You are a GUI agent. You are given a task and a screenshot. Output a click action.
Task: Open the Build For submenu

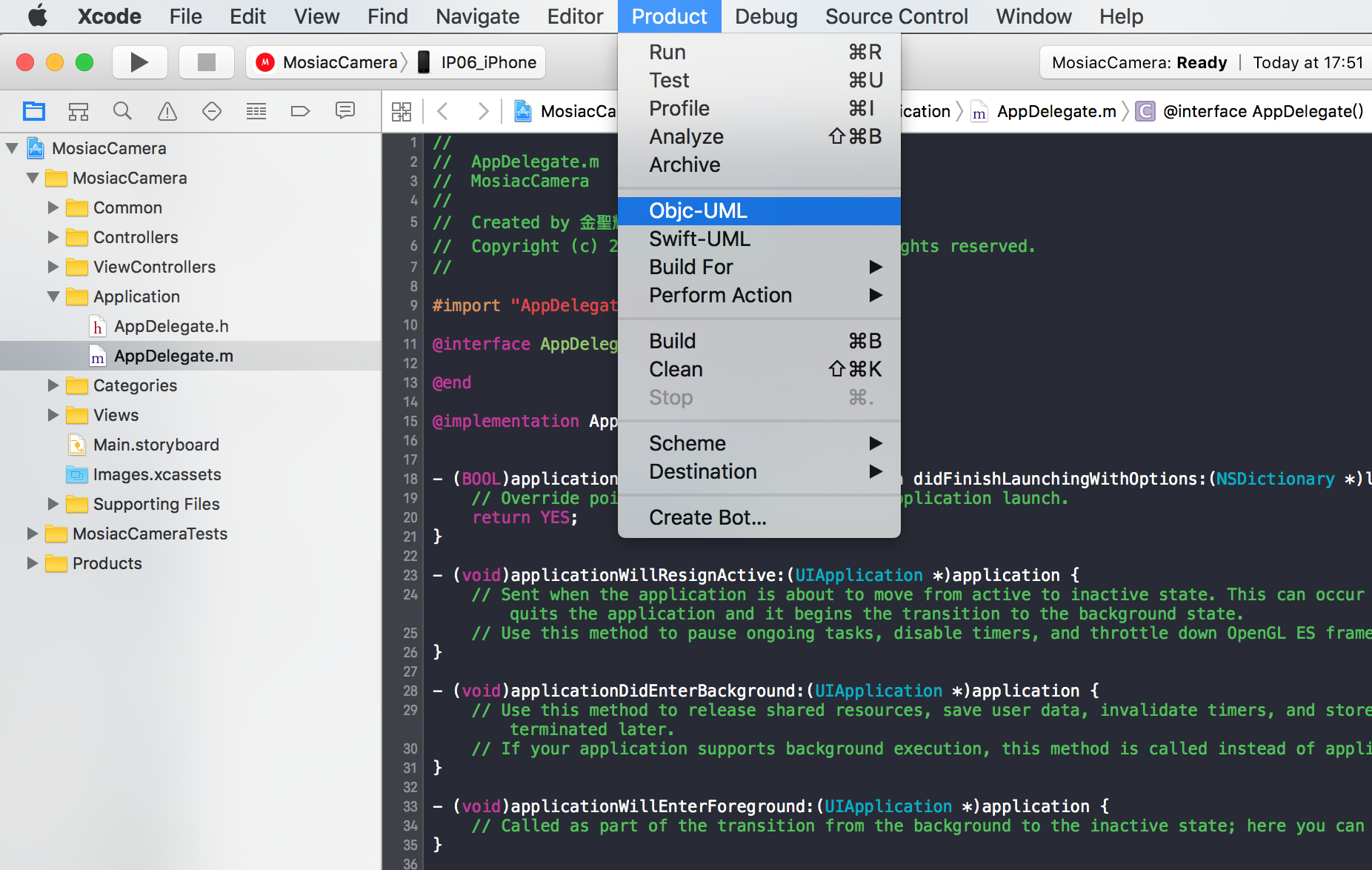tap(759, 267)
